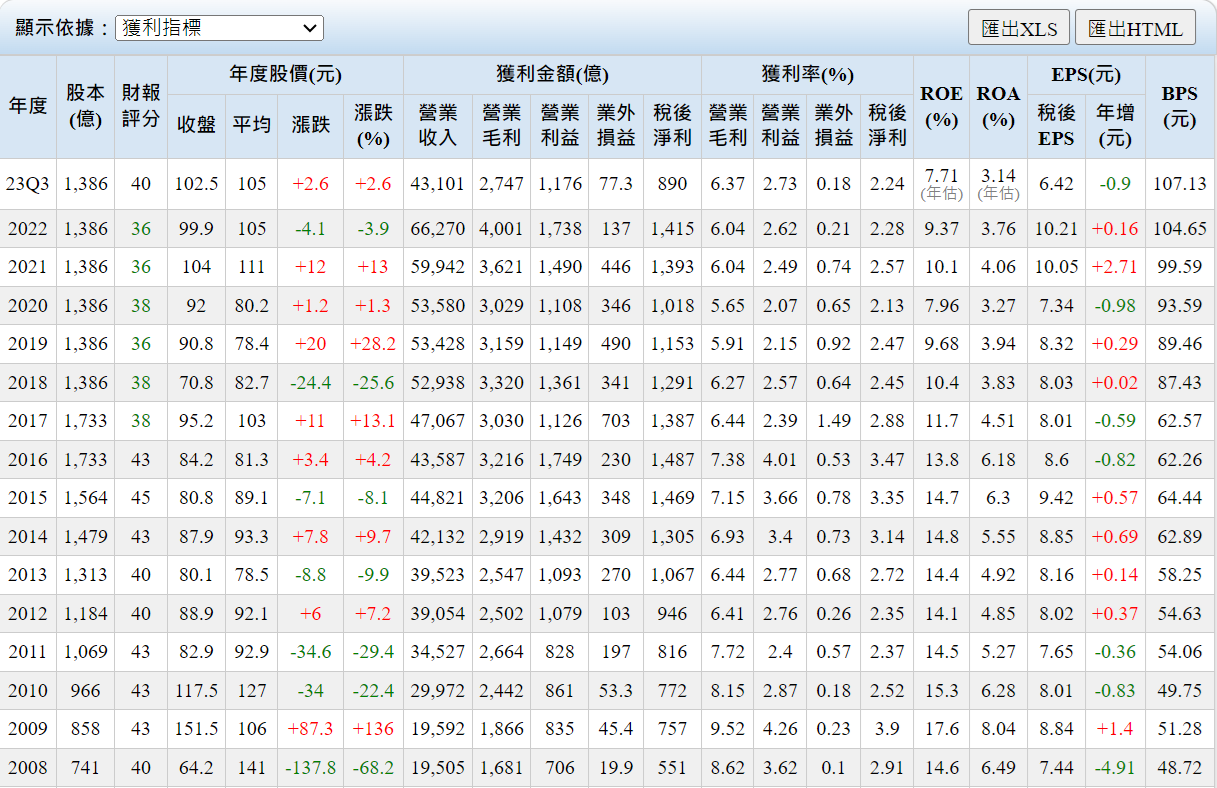Click the ROA (%) column header
Screen dimensions: 1217x788
997,106
